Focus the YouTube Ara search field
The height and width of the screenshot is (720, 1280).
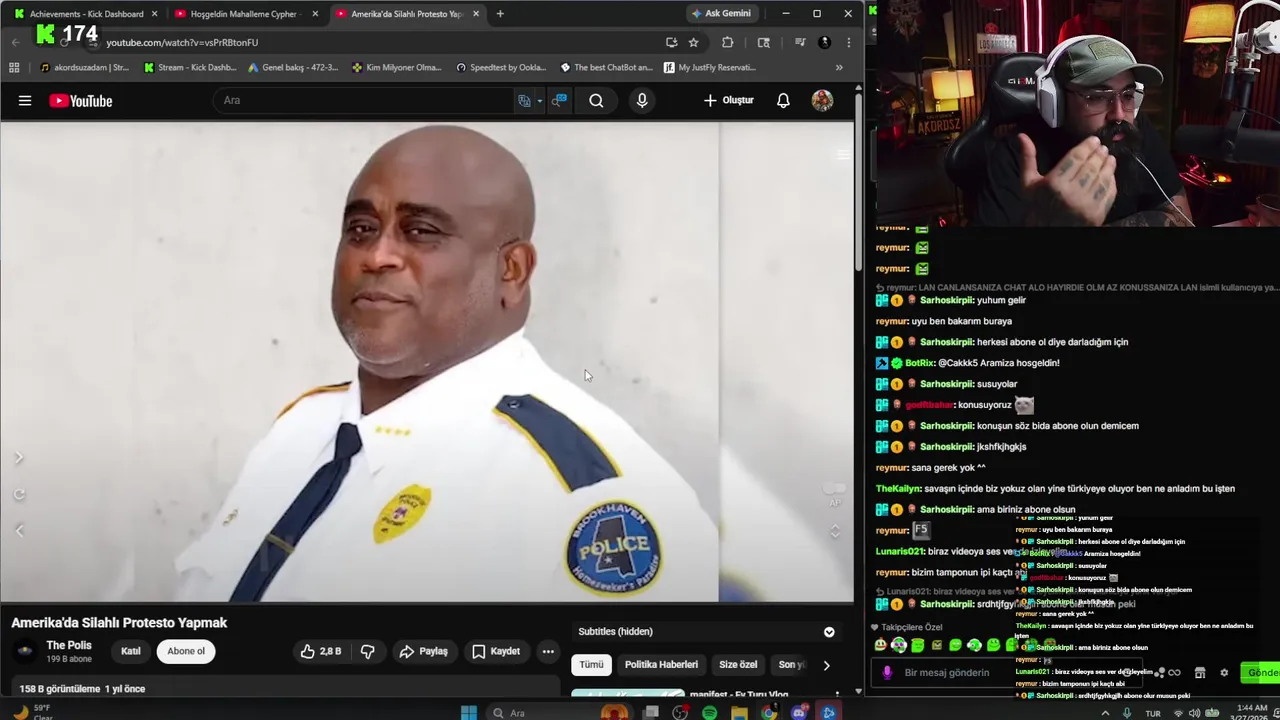[365, 100]
